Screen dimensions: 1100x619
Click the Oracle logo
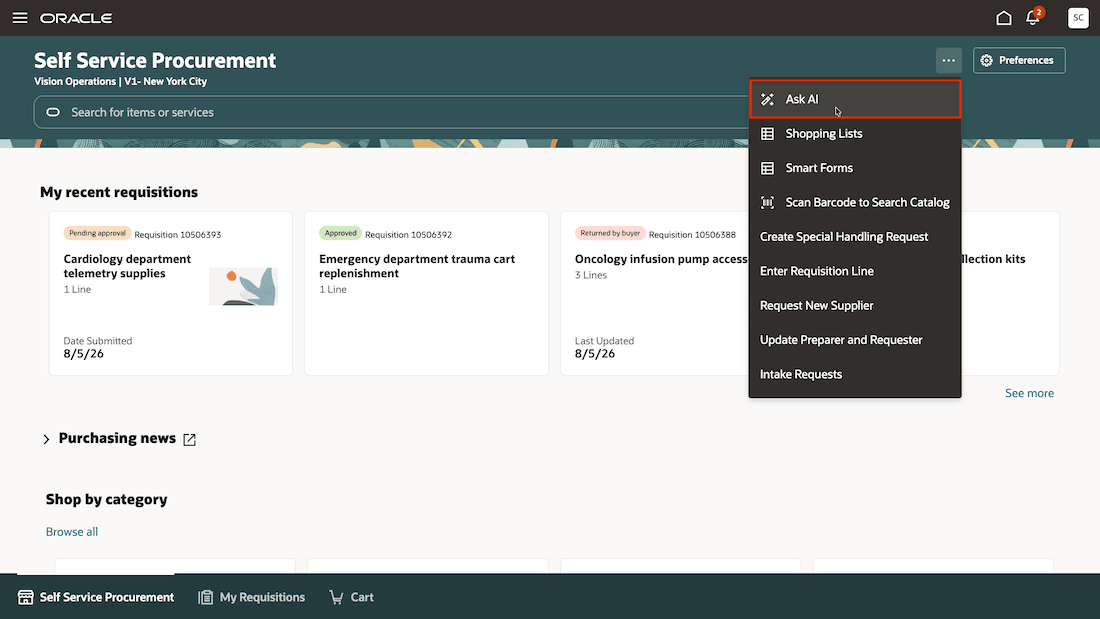point(76,18)
